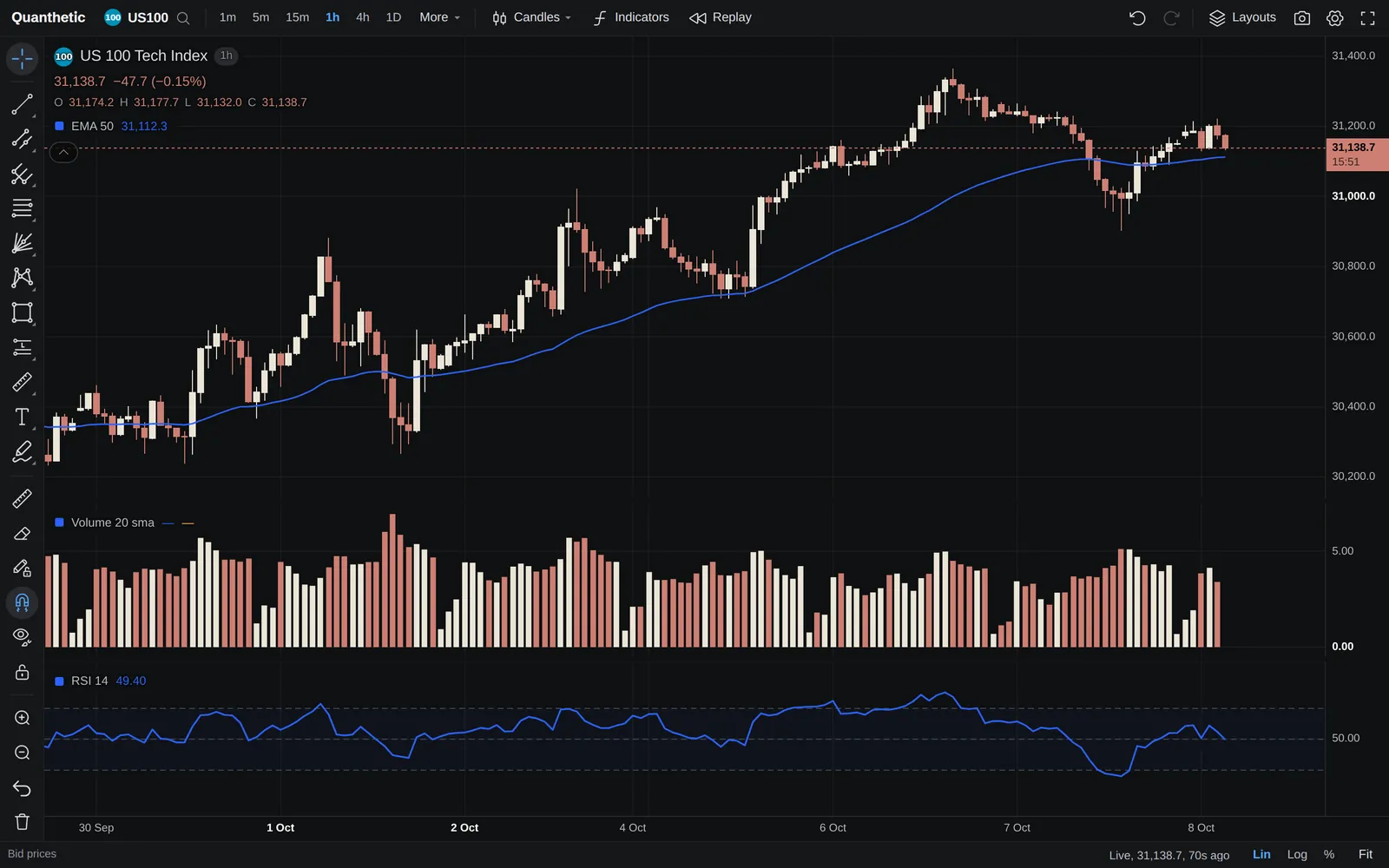Click the RSI 14 legend color square

(59, 681)
